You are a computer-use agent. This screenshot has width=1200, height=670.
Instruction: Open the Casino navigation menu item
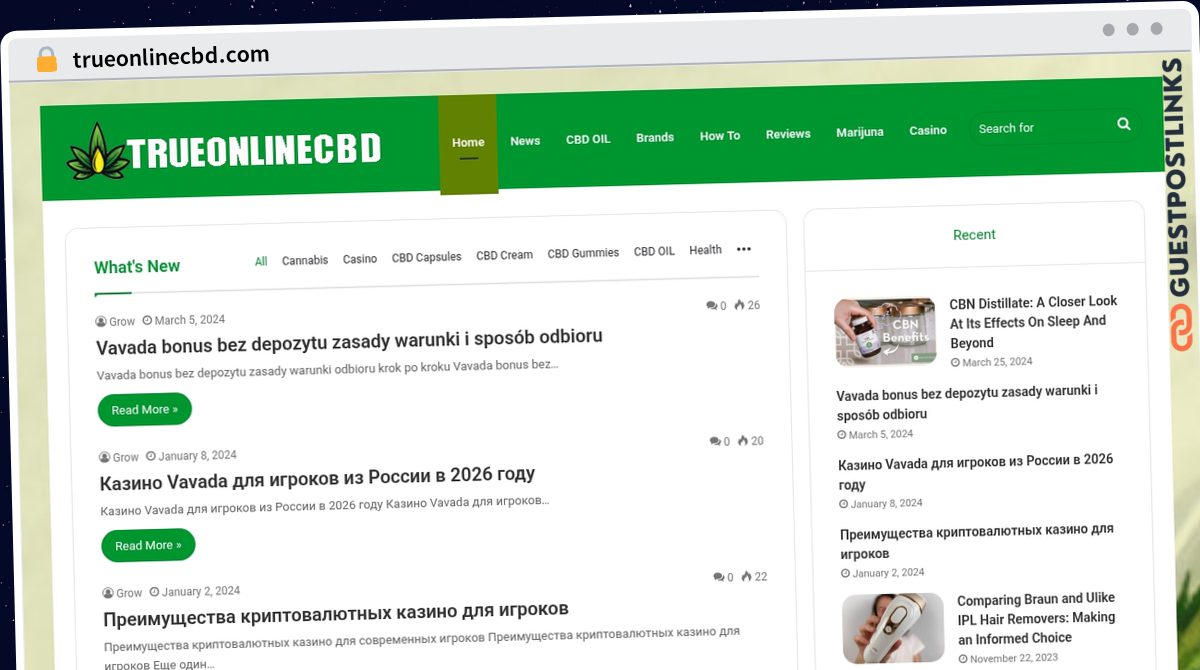928,130
